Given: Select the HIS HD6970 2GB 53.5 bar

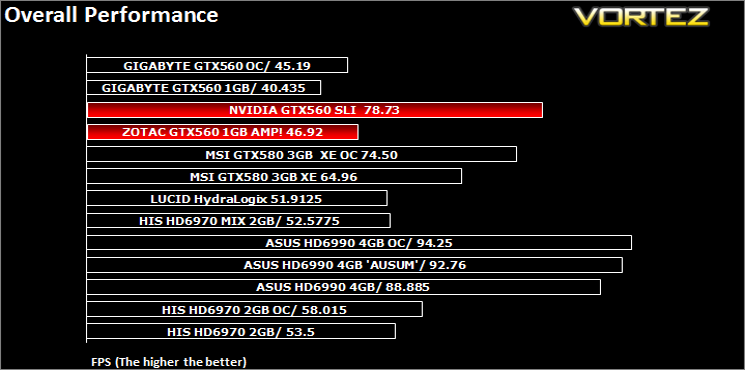Looking at the screenshot, I should 241,331.
